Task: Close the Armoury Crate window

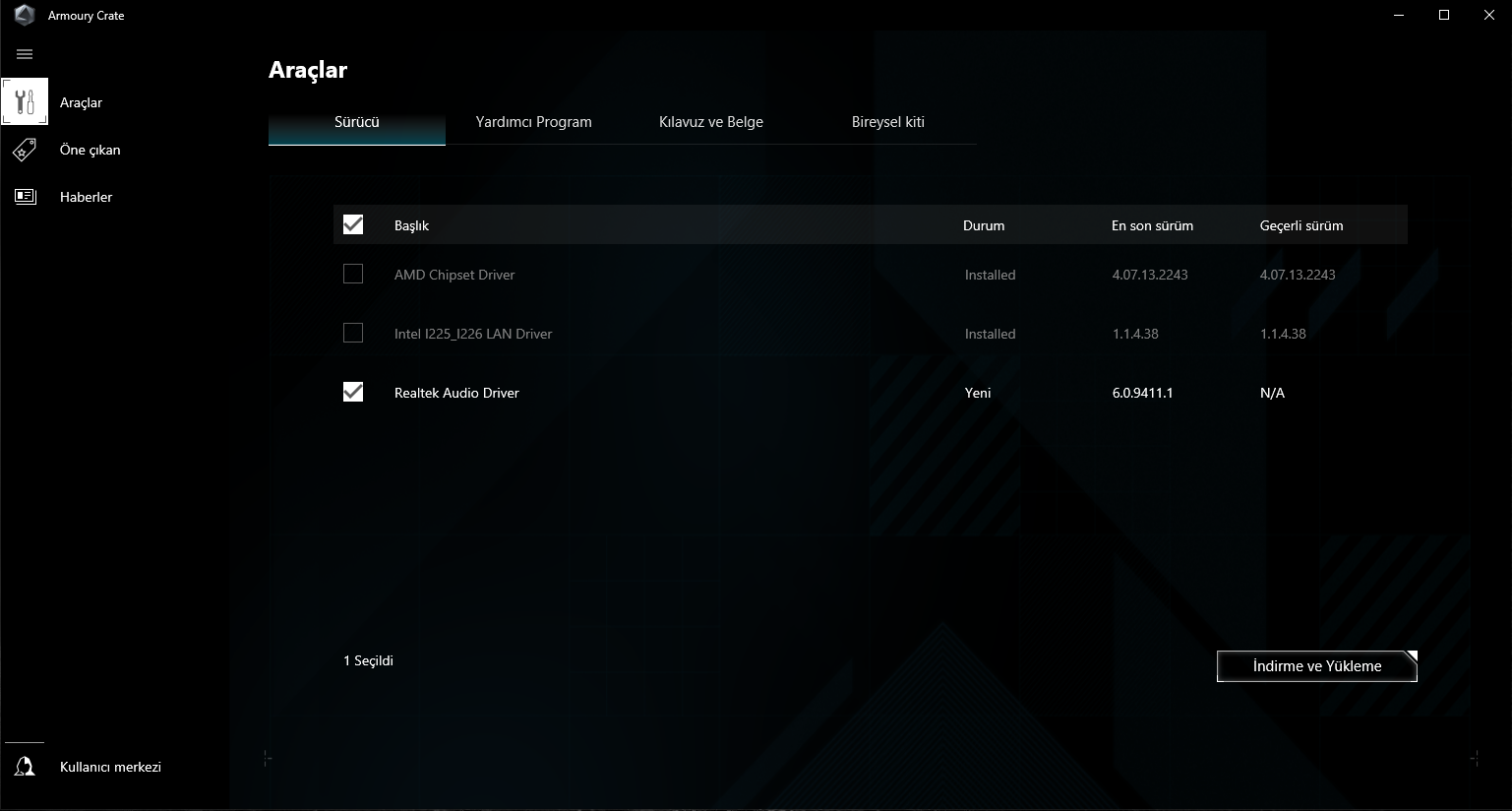Action: 1489,15
